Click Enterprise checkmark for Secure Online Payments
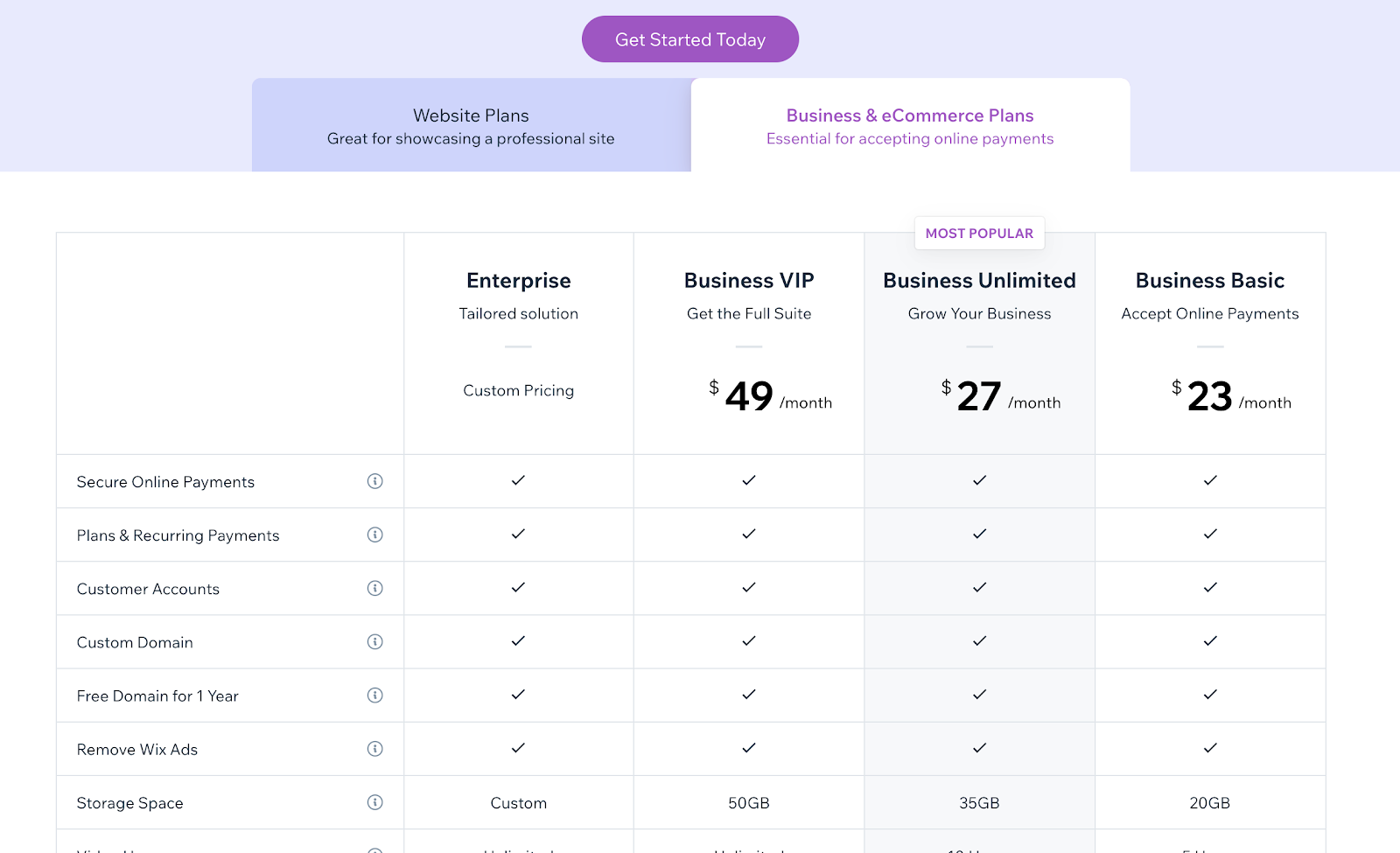This screenshot has height=853, width=1400. pos(518,480)
